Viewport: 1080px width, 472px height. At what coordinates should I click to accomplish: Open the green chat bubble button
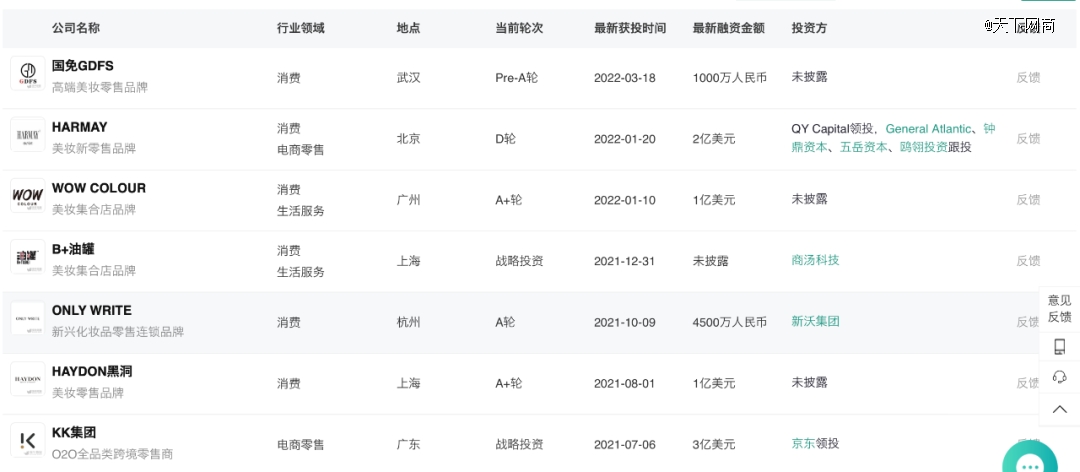pyautogui.click(x=1030, y=458)
